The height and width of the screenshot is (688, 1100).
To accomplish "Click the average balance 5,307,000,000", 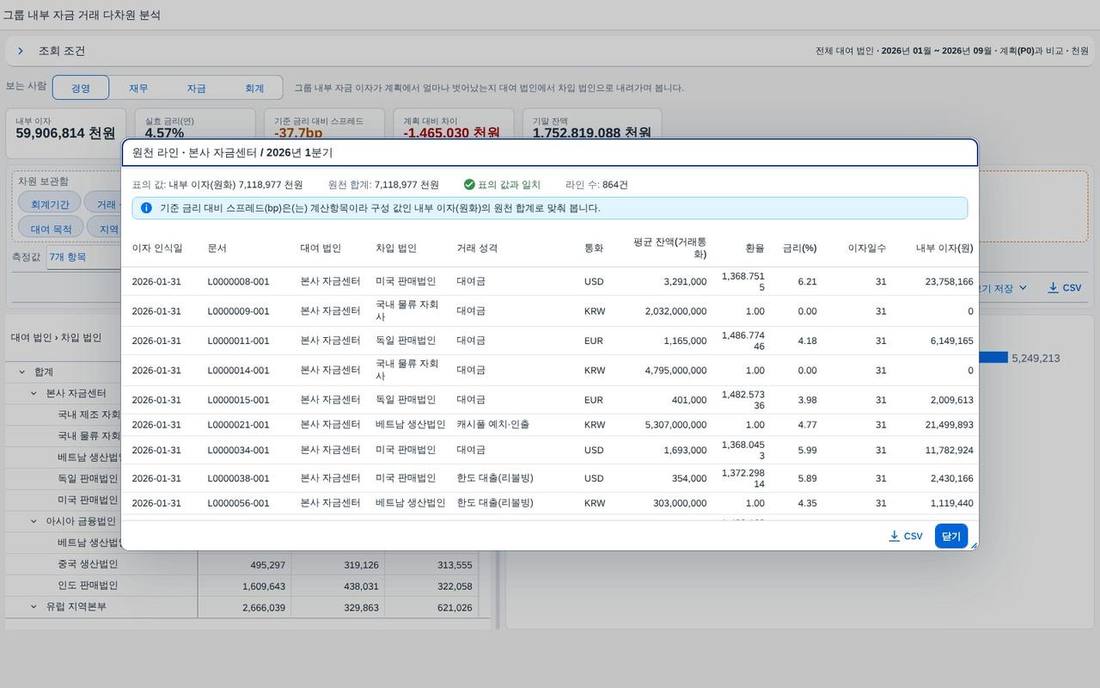I will click(676, 424).
